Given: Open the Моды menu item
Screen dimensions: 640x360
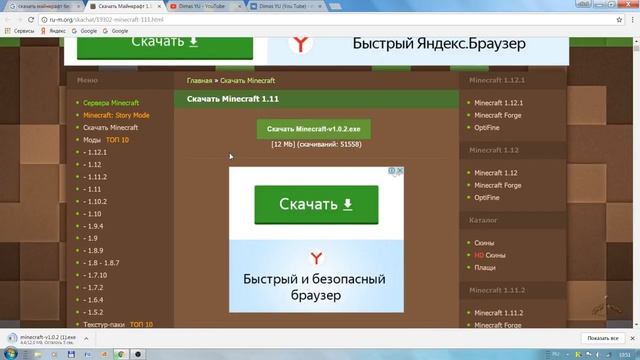Looking at the screenshot, I should pyautogui.click(x=92, y=140).
